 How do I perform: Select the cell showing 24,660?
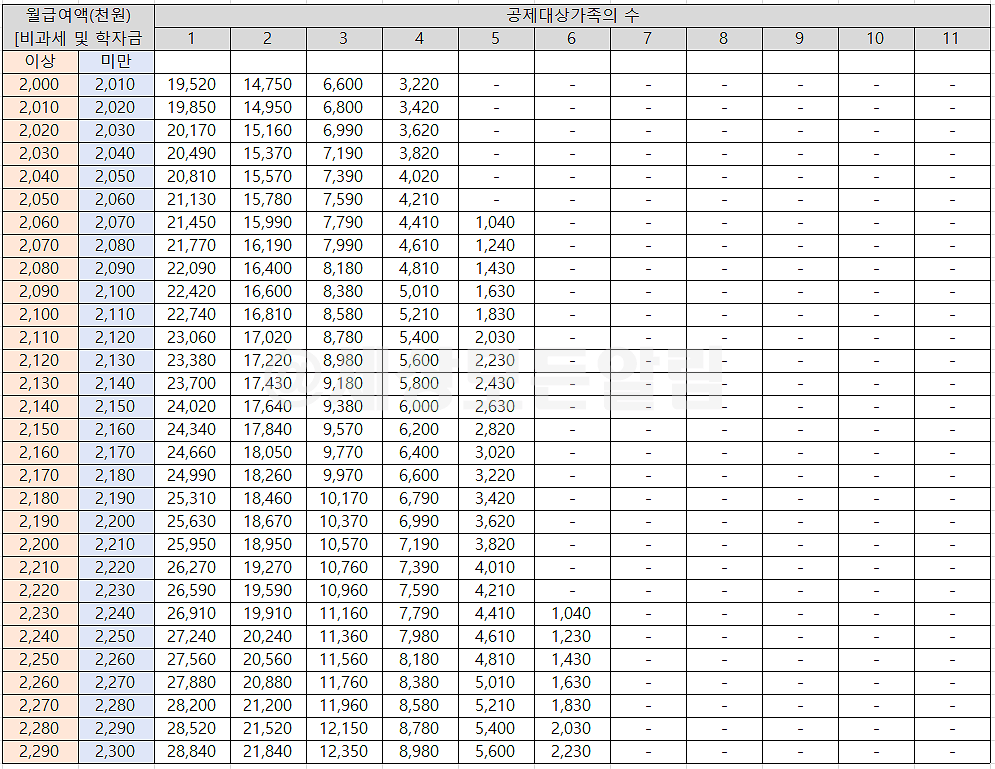[192, 452]
